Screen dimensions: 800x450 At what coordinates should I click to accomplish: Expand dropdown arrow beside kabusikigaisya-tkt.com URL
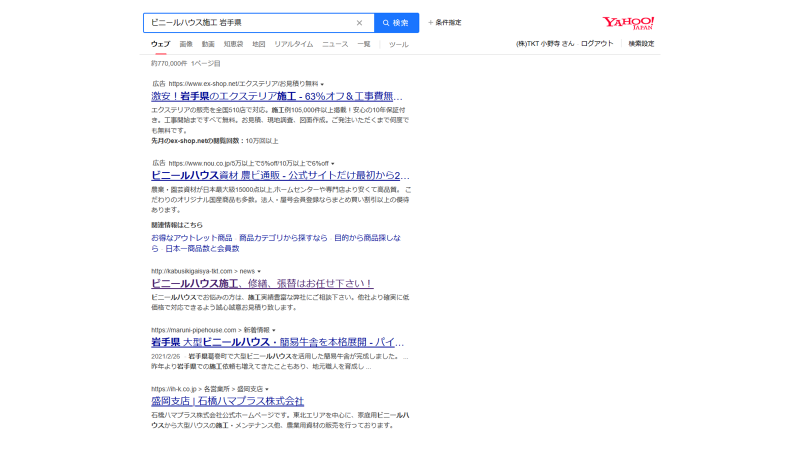coord(259,271)
